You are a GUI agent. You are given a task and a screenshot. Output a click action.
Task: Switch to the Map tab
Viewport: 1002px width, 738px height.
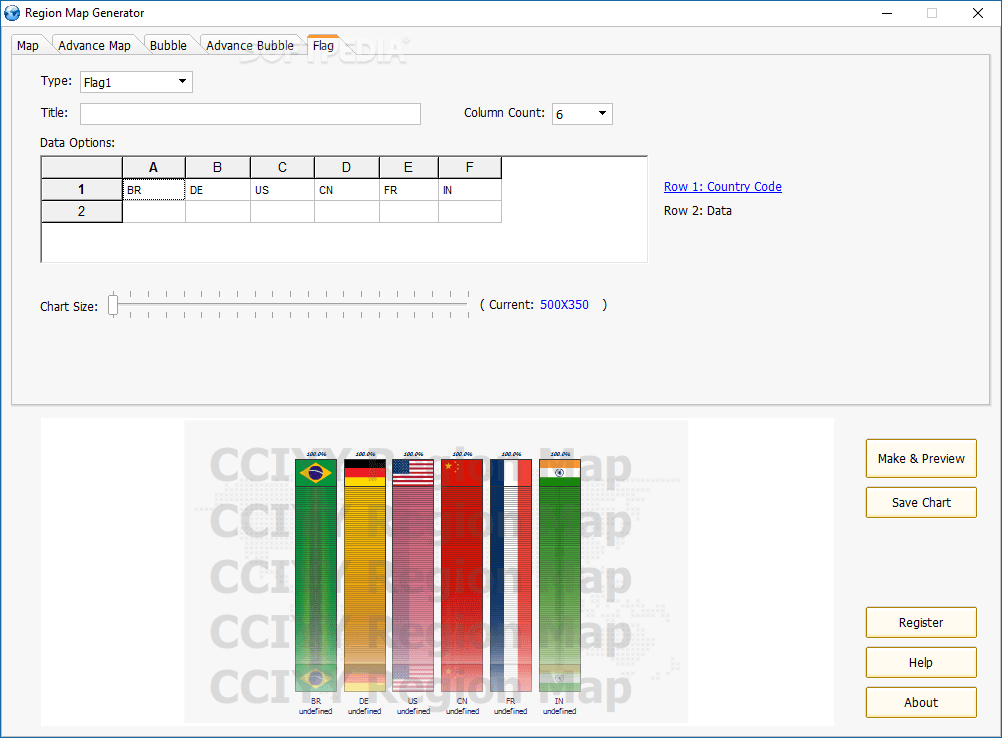tap(27, 45)
